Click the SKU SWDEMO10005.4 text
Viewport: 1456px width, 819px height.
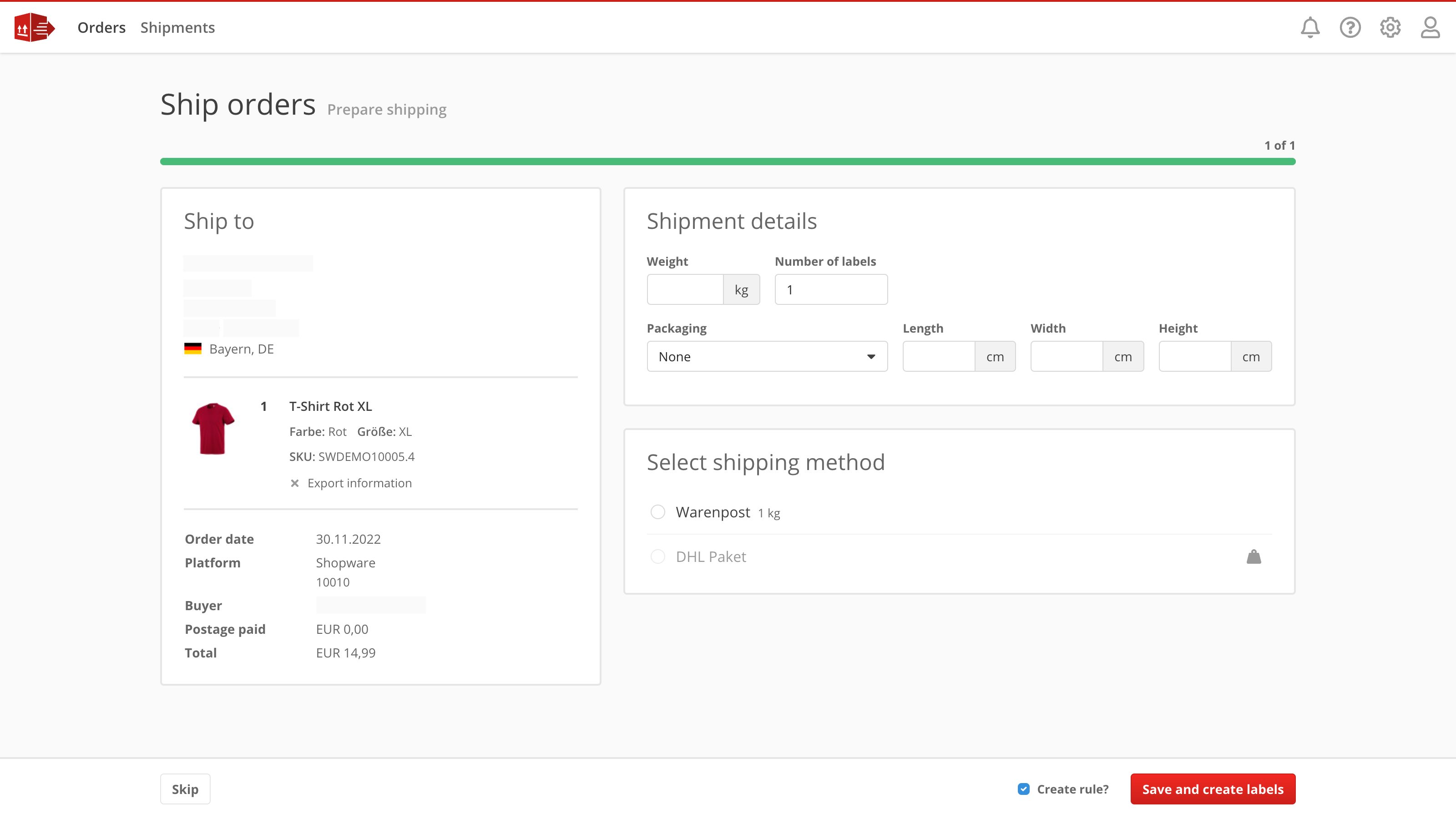(352, 457)
